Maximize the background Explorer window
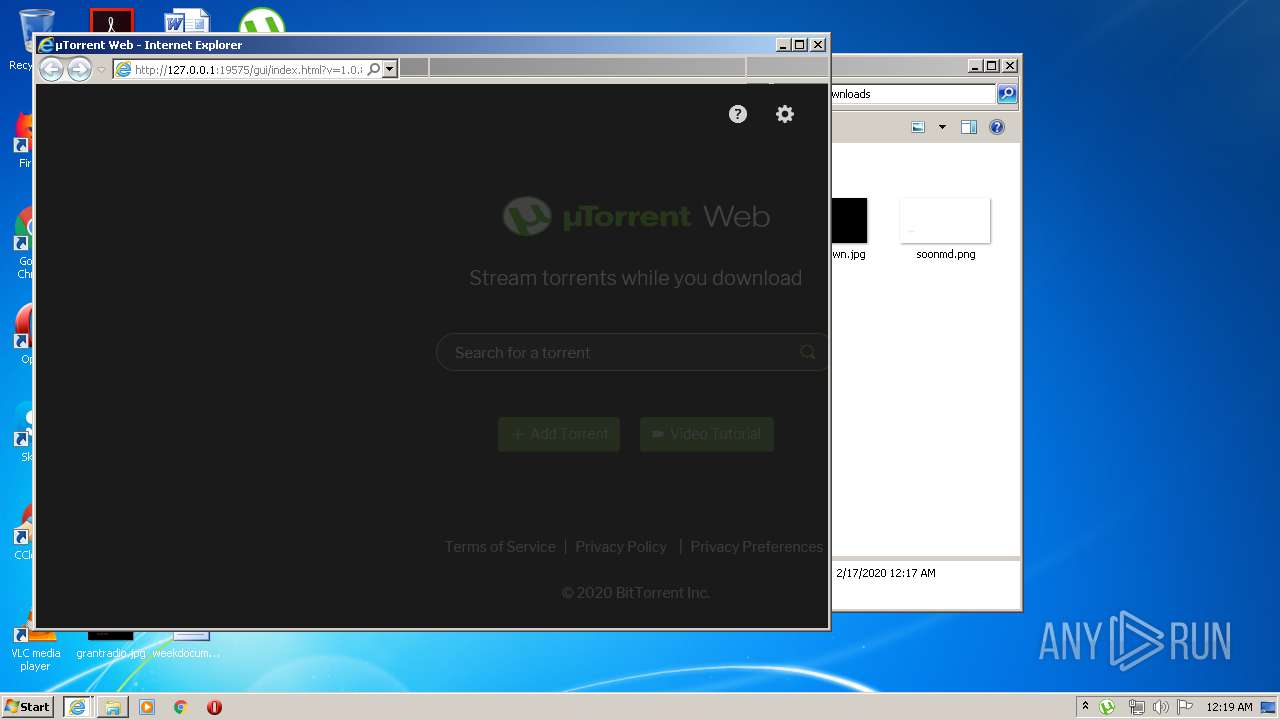The image size is (1280, 720). (991, 66)
